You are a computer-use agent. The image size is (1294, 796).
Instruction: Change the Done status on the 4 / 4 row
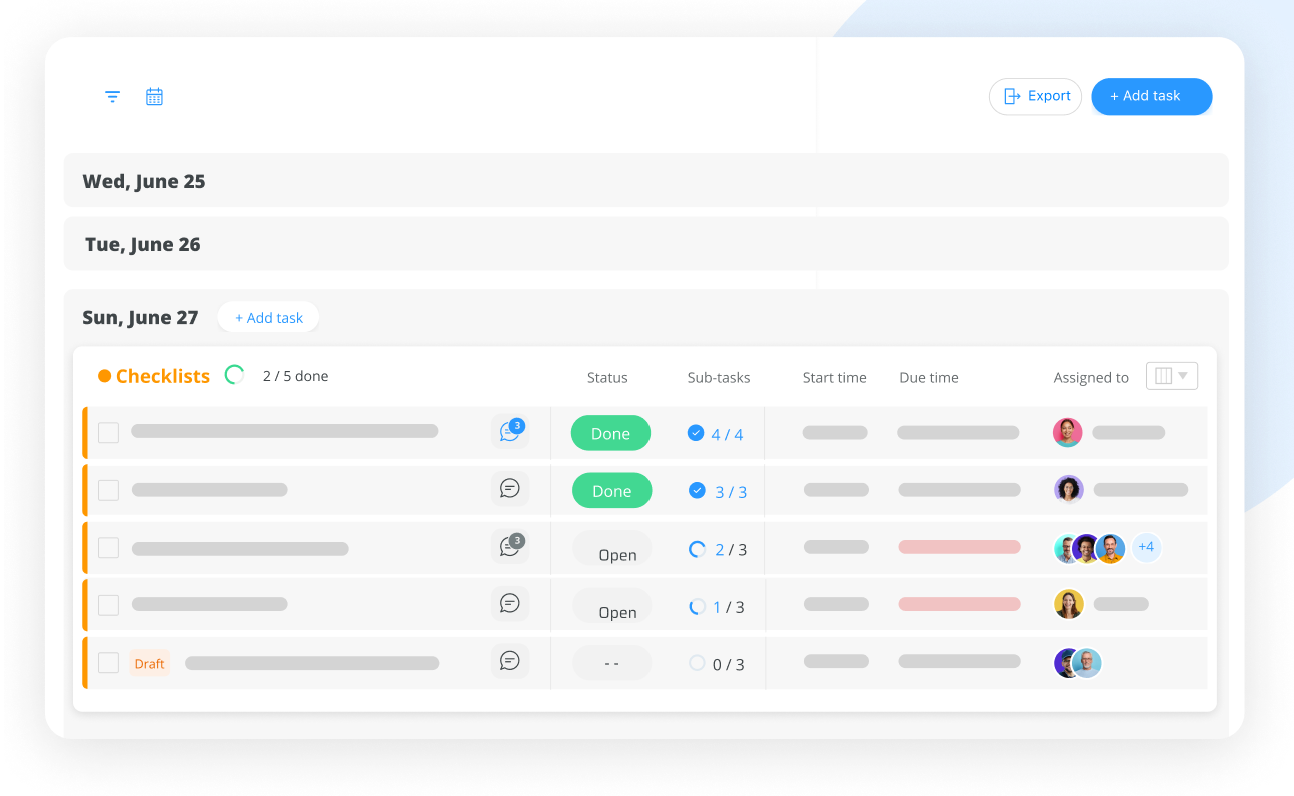(611, 433)
